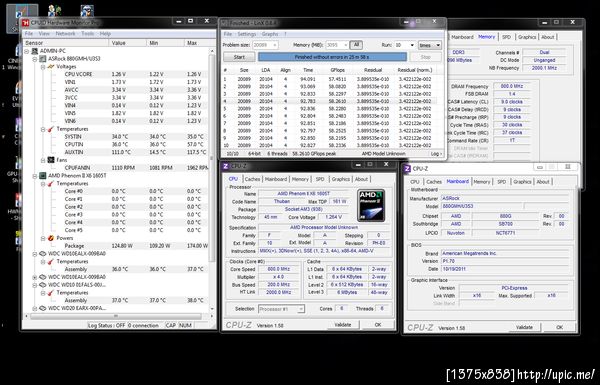
Task: Open View menu in HWMonitor
Action: [x=44, y=34]
